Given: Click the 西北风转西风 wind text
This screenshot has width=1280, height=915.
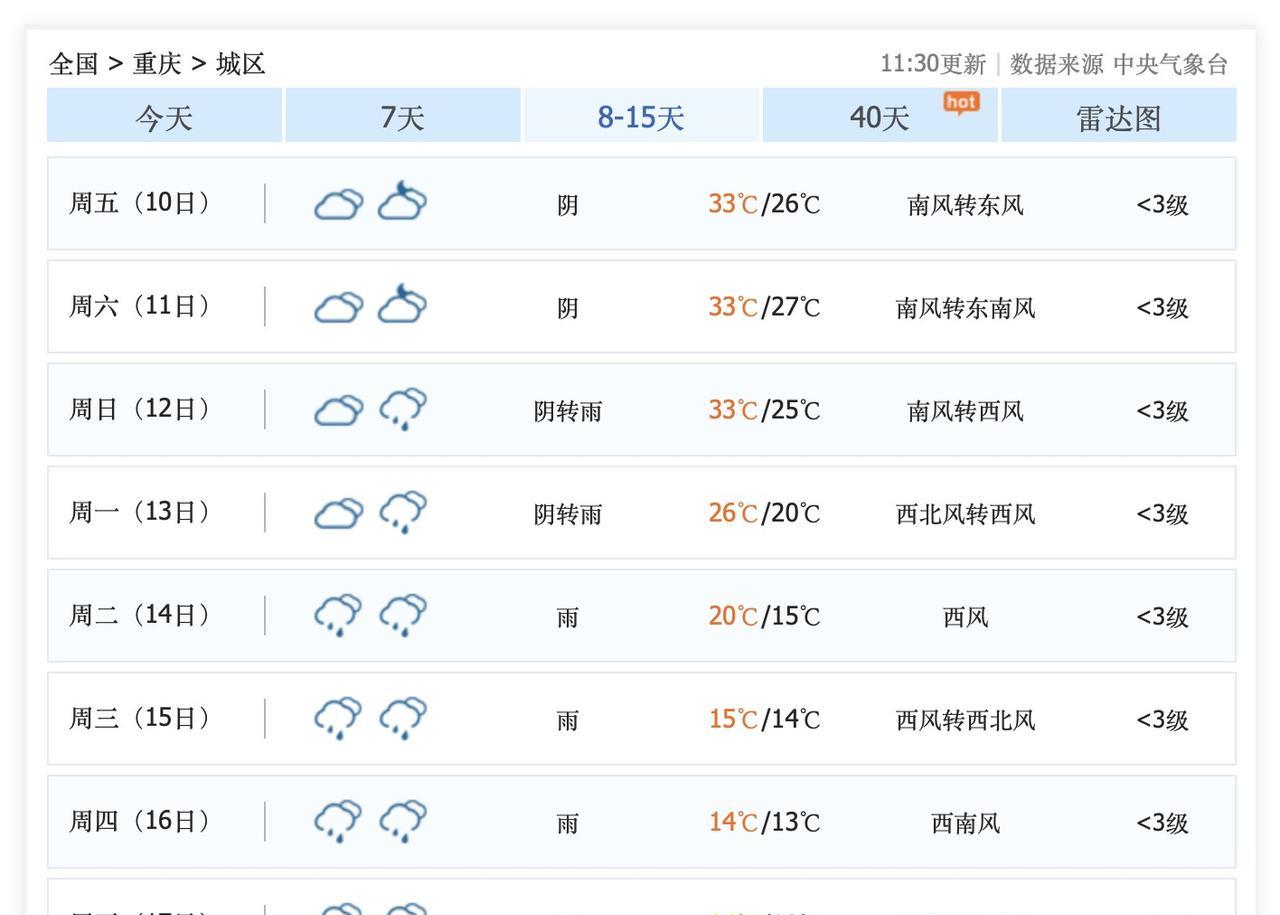Looking at the screenshot, I should pos(965,514).
